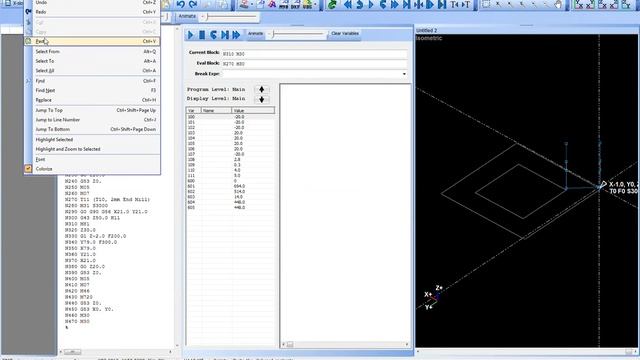Click the red letter A toolbar icon
The image size is (640, 360).
[x=272, y=4]
